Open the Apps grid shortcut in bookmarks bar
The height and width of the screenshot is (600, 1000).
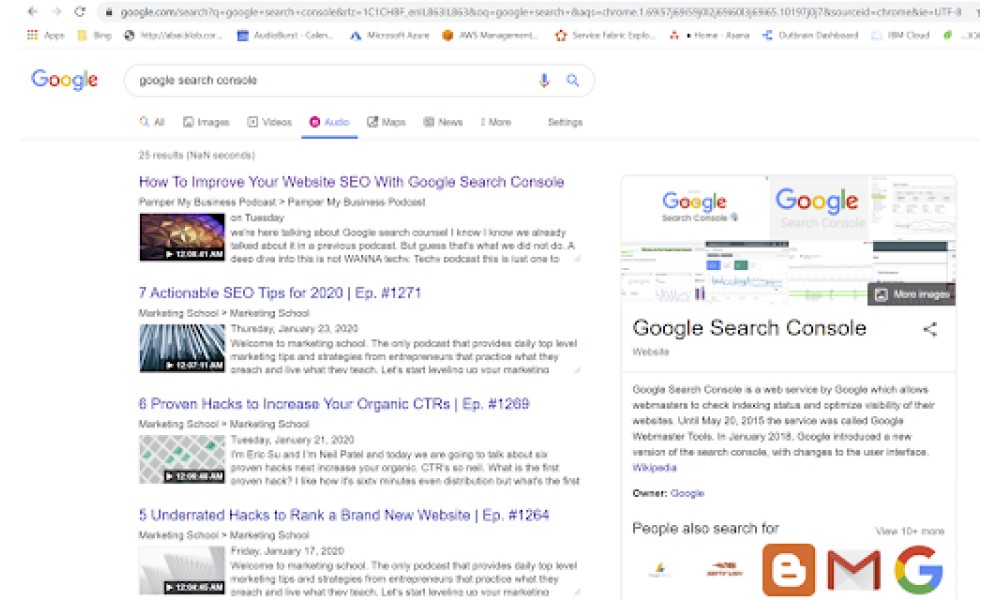(x=45, y=36)
